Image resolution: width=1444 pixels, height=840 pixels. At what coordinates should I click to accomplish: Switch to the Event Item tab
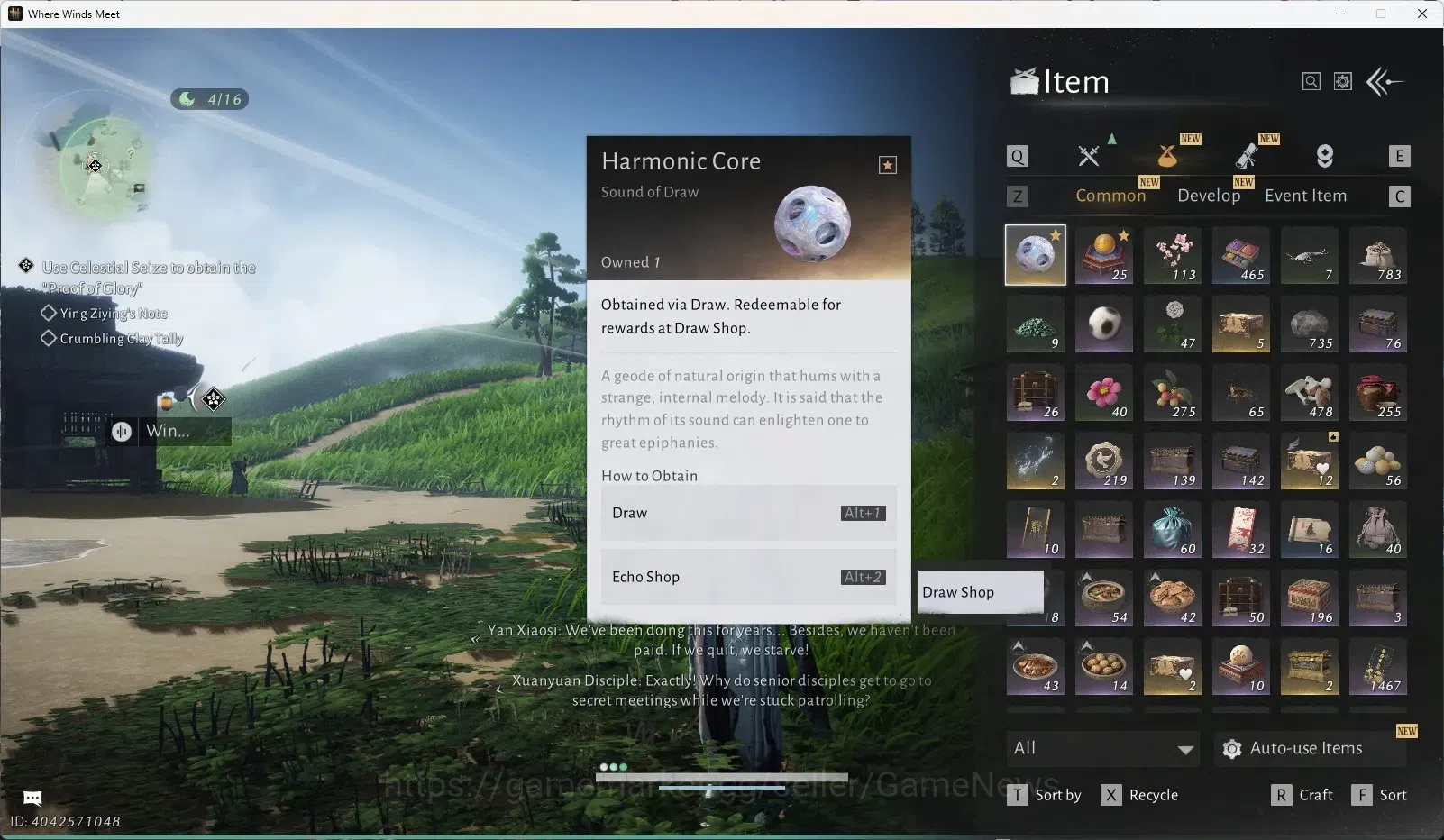click(x=1305, y=196)
